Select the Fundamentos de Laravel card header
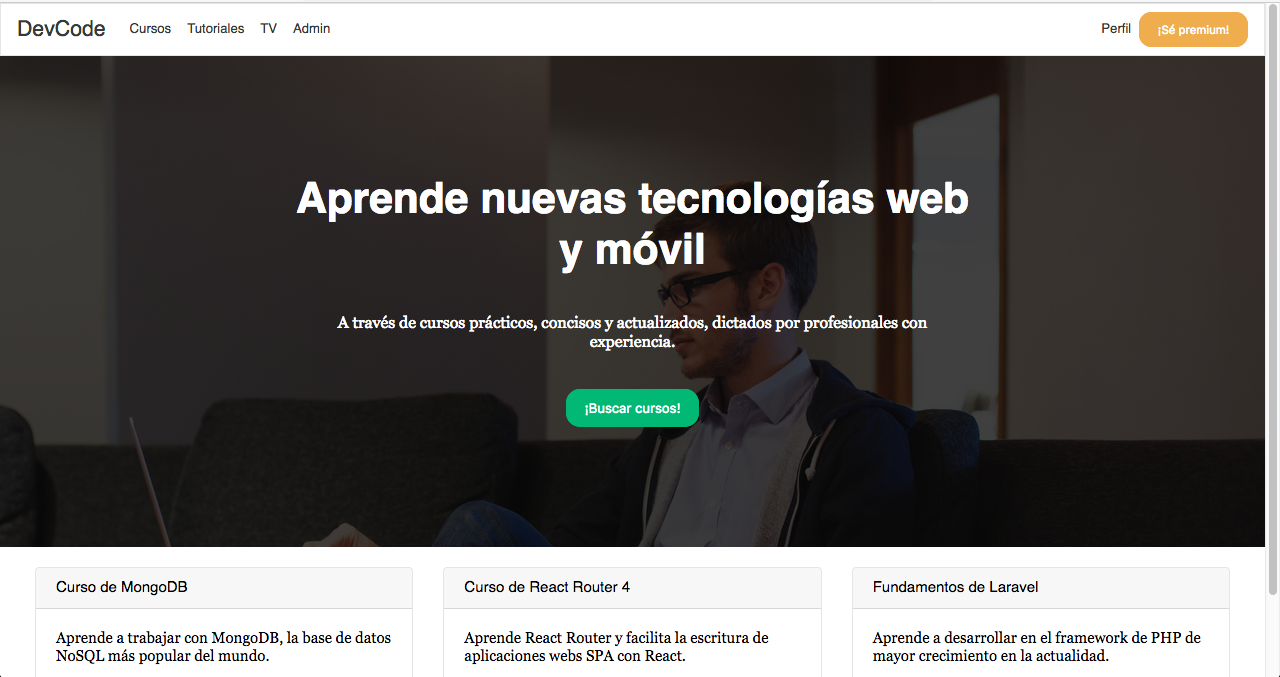 [x=1041, y=588]
